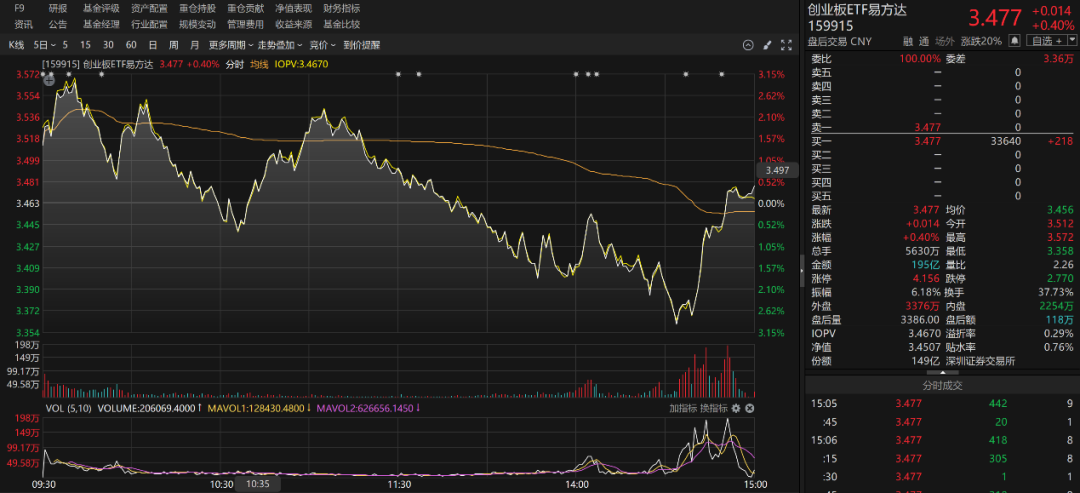This screenshot has width=1080, height=493.
Task: Click the zoom plus icon on the chart
Action: [49, 80]
